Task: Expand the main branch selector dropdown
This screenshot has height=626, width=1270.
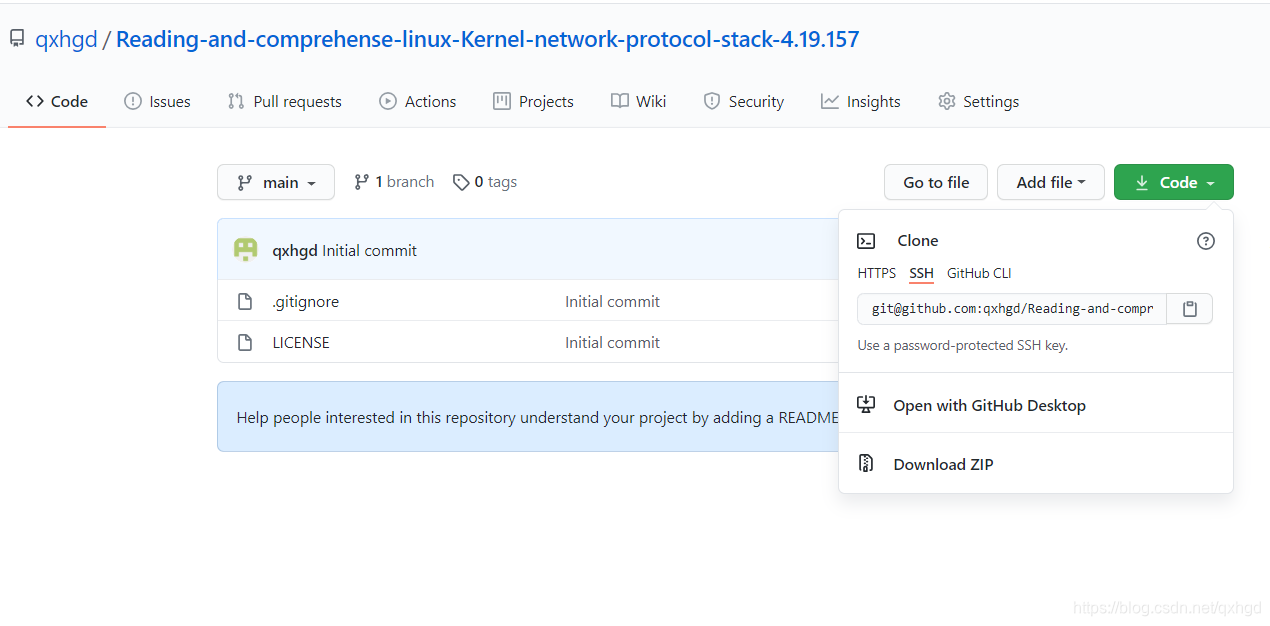Action: (x=276, y=182)
